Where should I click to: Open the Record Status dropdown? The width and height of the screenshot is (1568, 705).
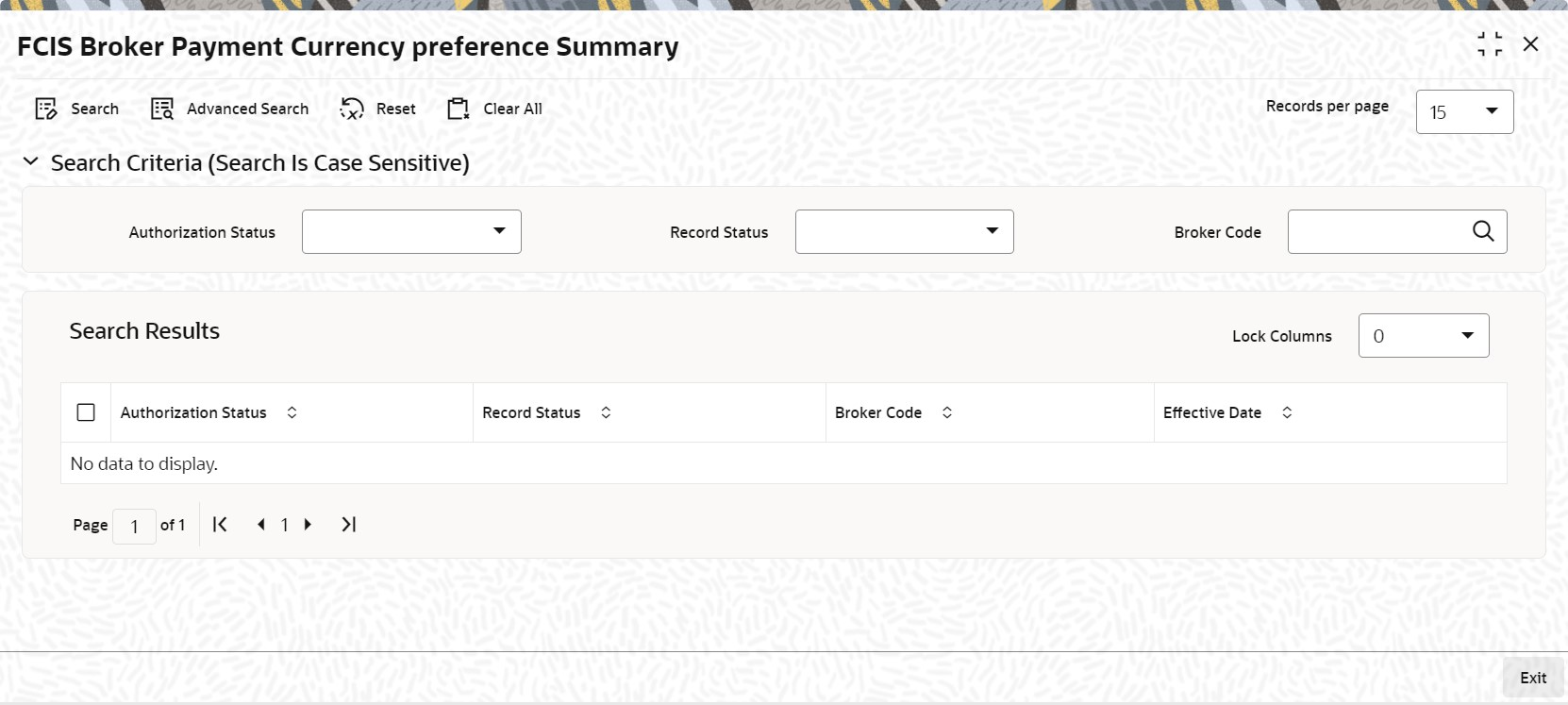[x=905, y=231]
